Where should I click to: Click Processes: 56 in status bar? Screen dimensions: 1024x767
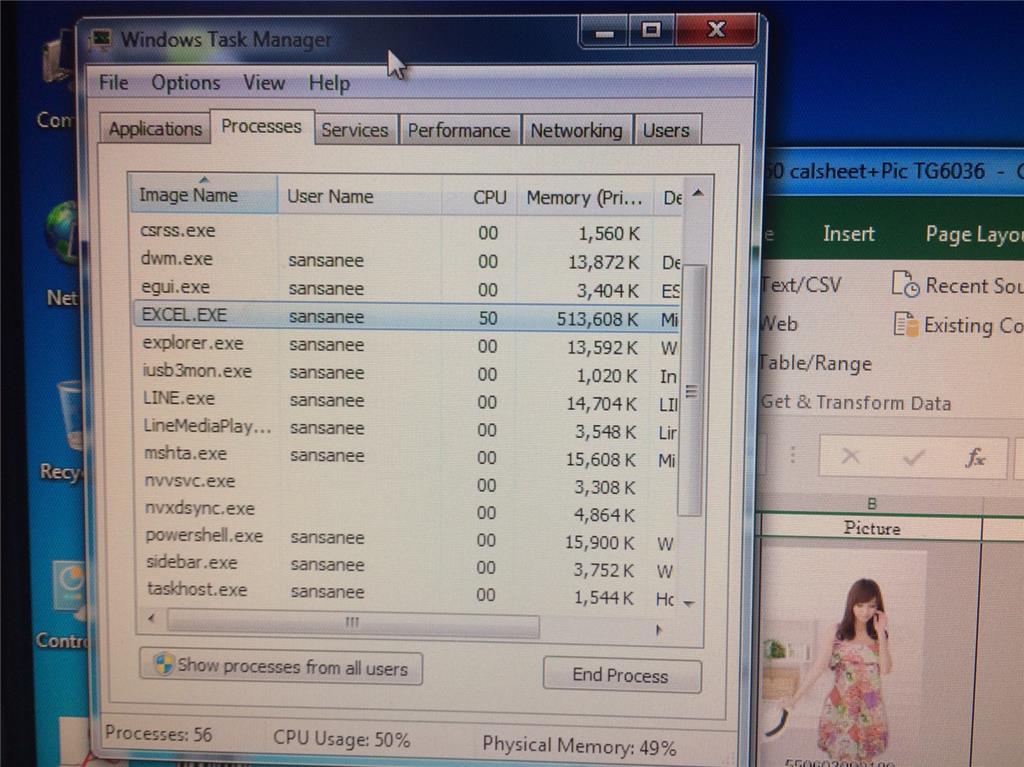159,734
